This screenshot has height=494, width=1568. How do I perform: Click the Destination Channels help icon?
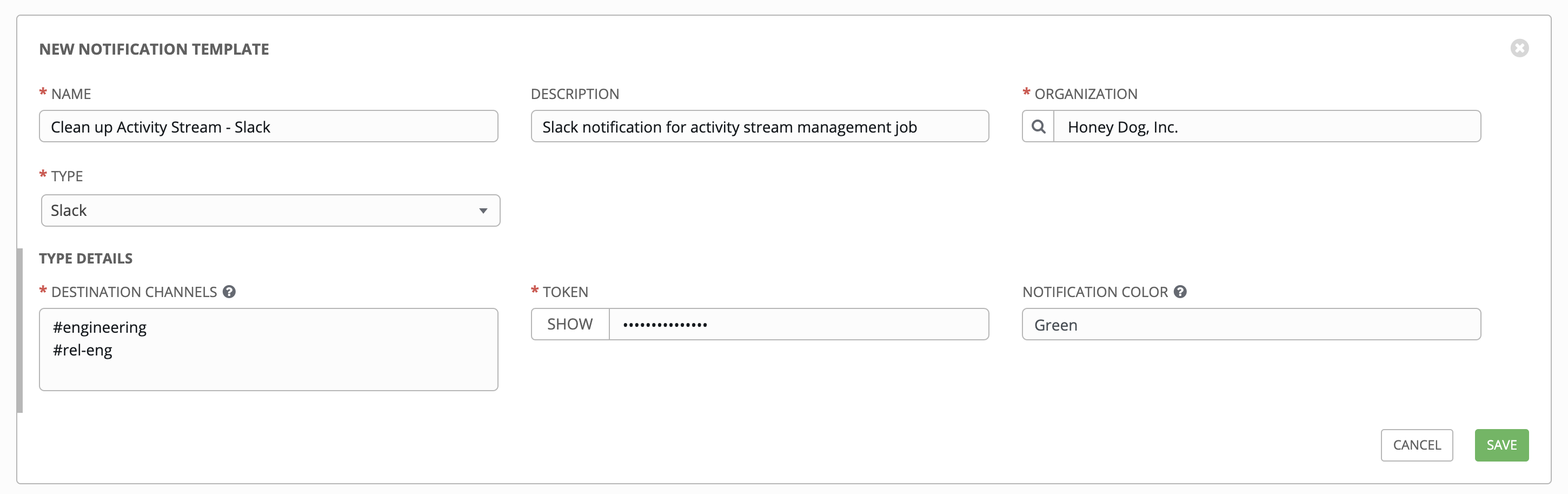229,292
